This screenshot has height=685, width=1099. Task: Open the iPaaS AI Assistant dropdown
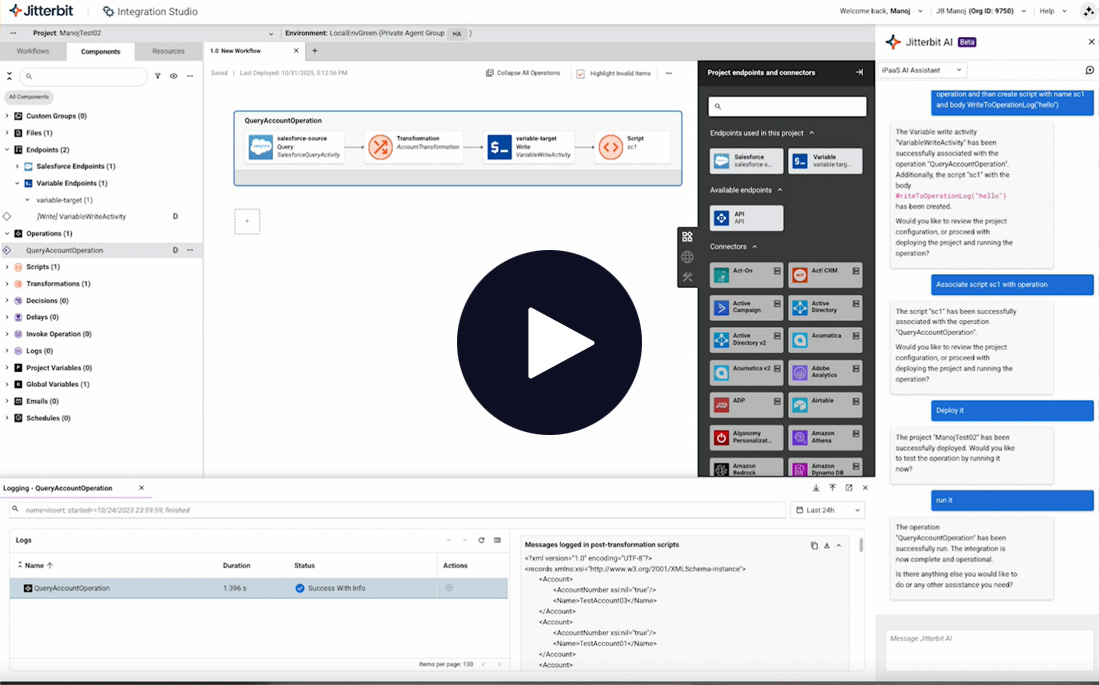(x=922, y=70)
